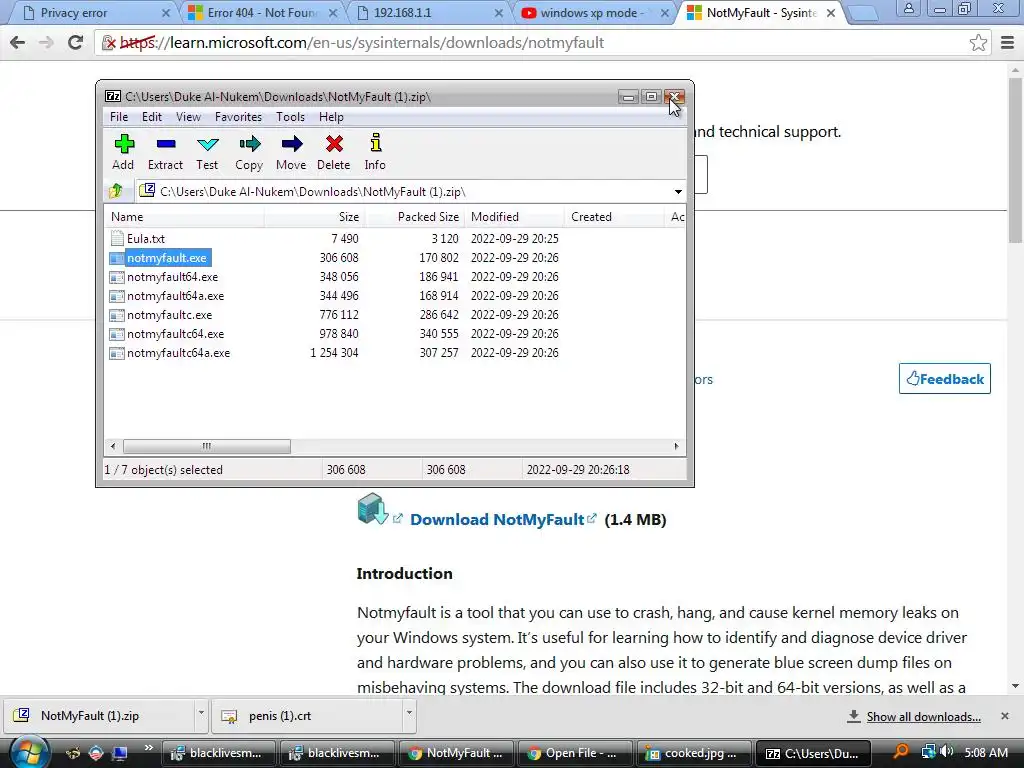The height and width of the screenshot is (768, 1024).
Task: Click the volume icon in system tray
Action: [x=946, y=752]
